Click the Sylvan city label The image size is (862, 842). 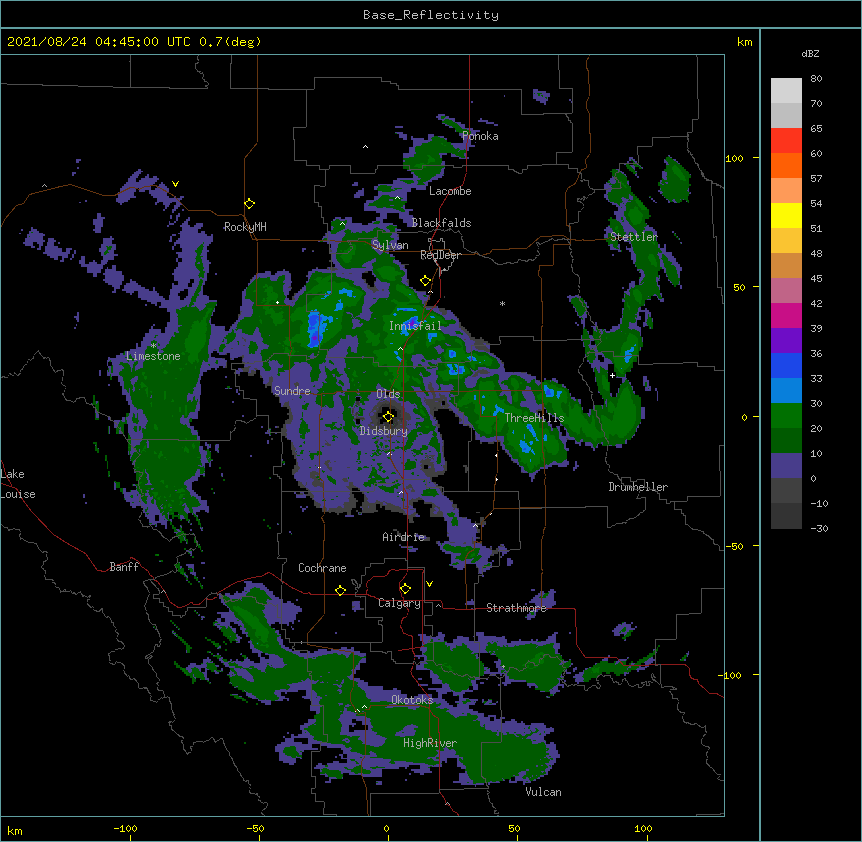(x=390, y=245)
